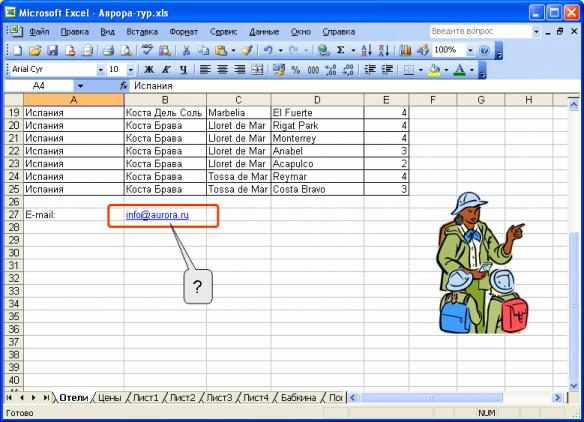Jump to the last sheet tab arrow
The width and height of the screenshot is (584, 422).
click(46, 398)
